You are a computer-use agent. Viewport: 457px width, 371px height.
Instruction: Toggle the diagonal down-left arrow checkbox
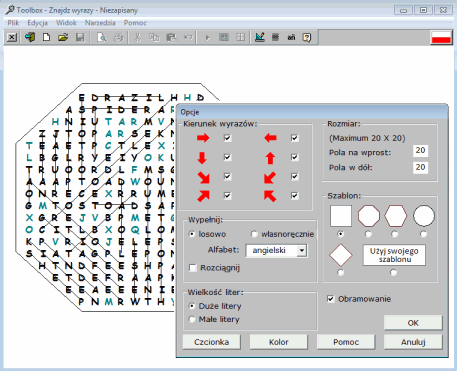coord(294,176)
